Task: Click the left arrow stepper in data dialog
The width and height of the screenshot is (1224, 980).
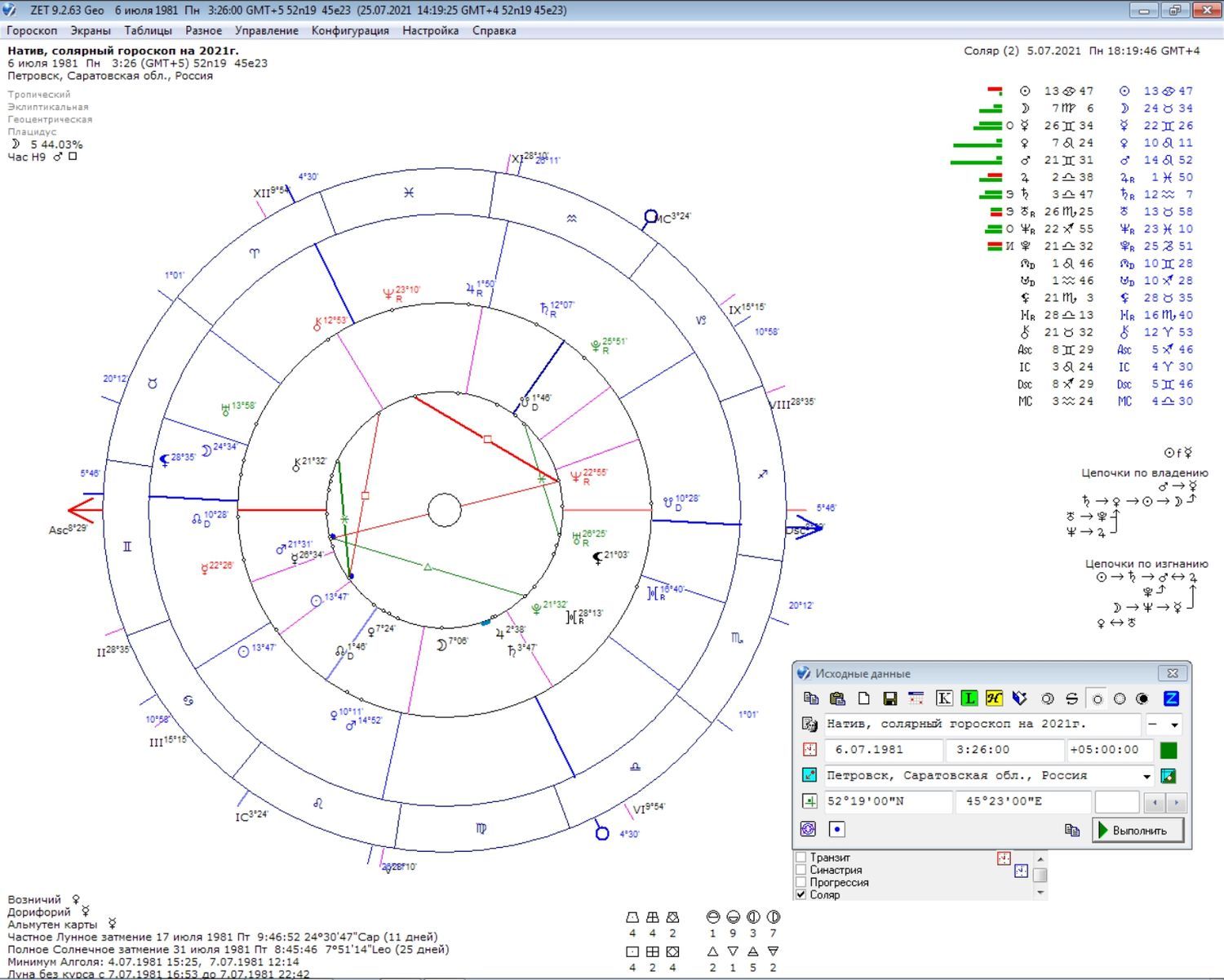Action: (x=1154, y=802)
